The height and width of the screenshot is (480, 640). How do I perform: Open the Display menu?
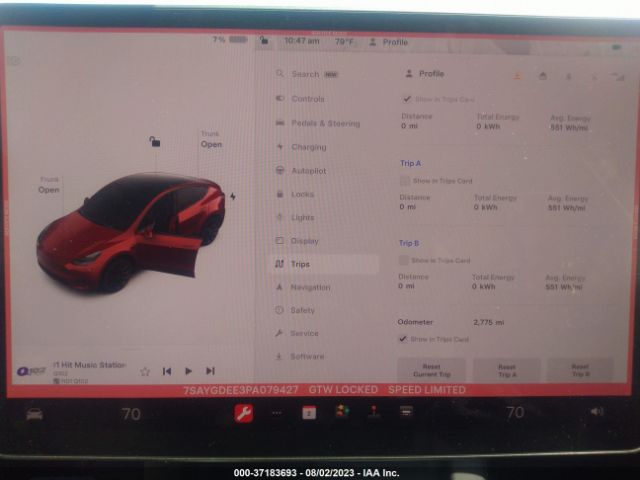297,241
